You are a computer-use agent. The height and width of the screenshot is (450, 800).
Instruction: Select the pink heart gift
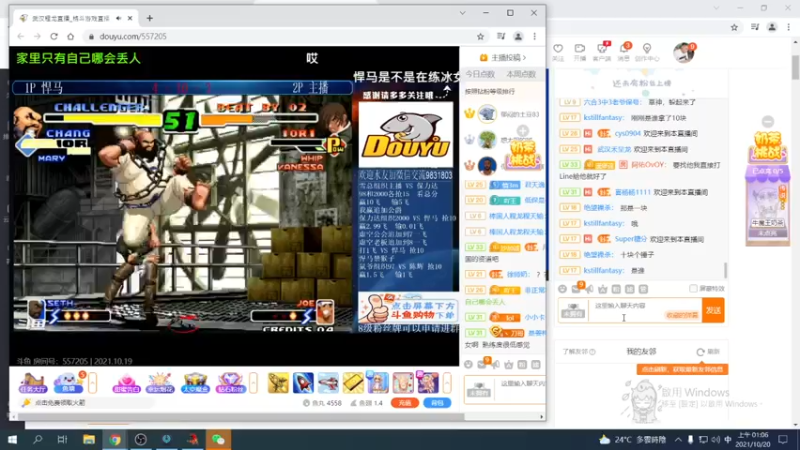point(126,382)
